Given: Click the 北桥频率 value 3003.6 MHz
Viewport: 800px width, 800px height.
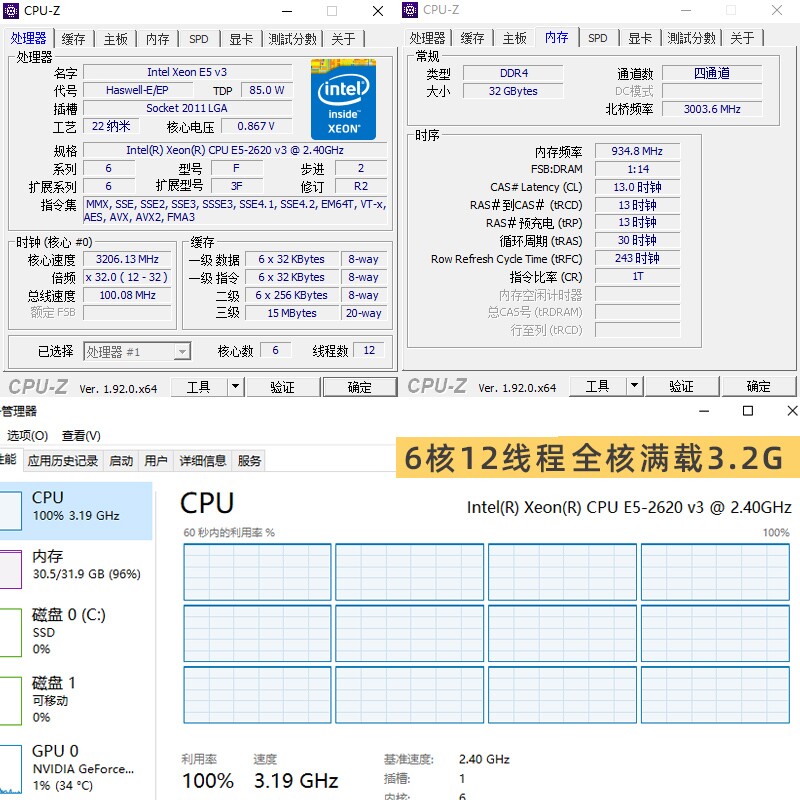Looking at the screenshot, I should (712, 109).
